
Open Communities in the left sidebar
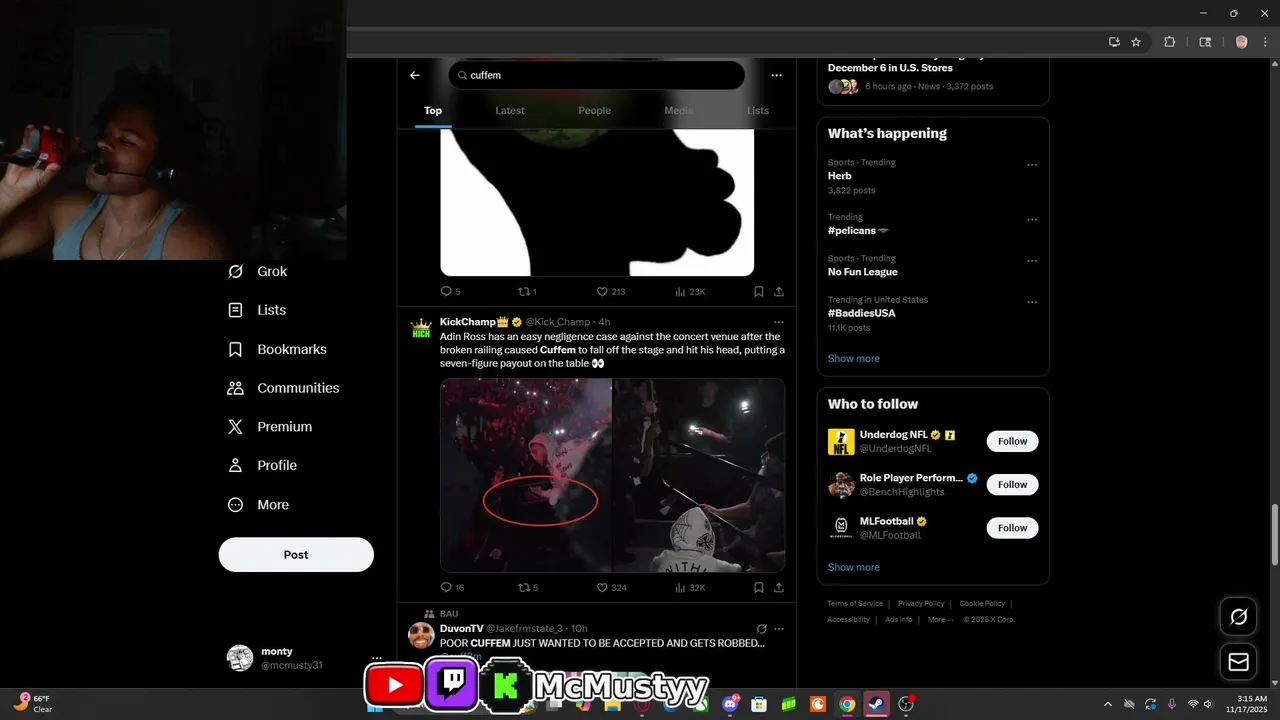click(x=283, y=388)
